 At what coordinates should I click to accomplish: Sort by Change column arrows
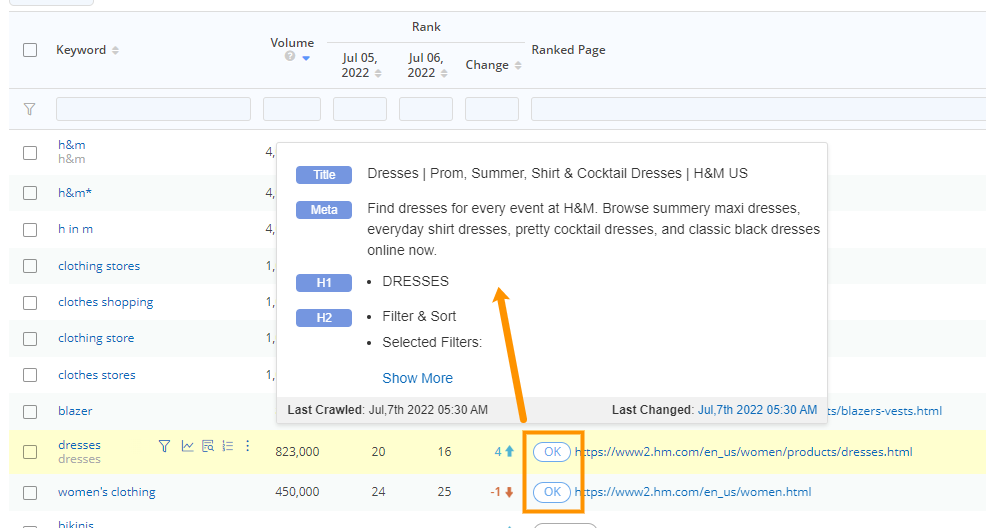pos(518,65)
